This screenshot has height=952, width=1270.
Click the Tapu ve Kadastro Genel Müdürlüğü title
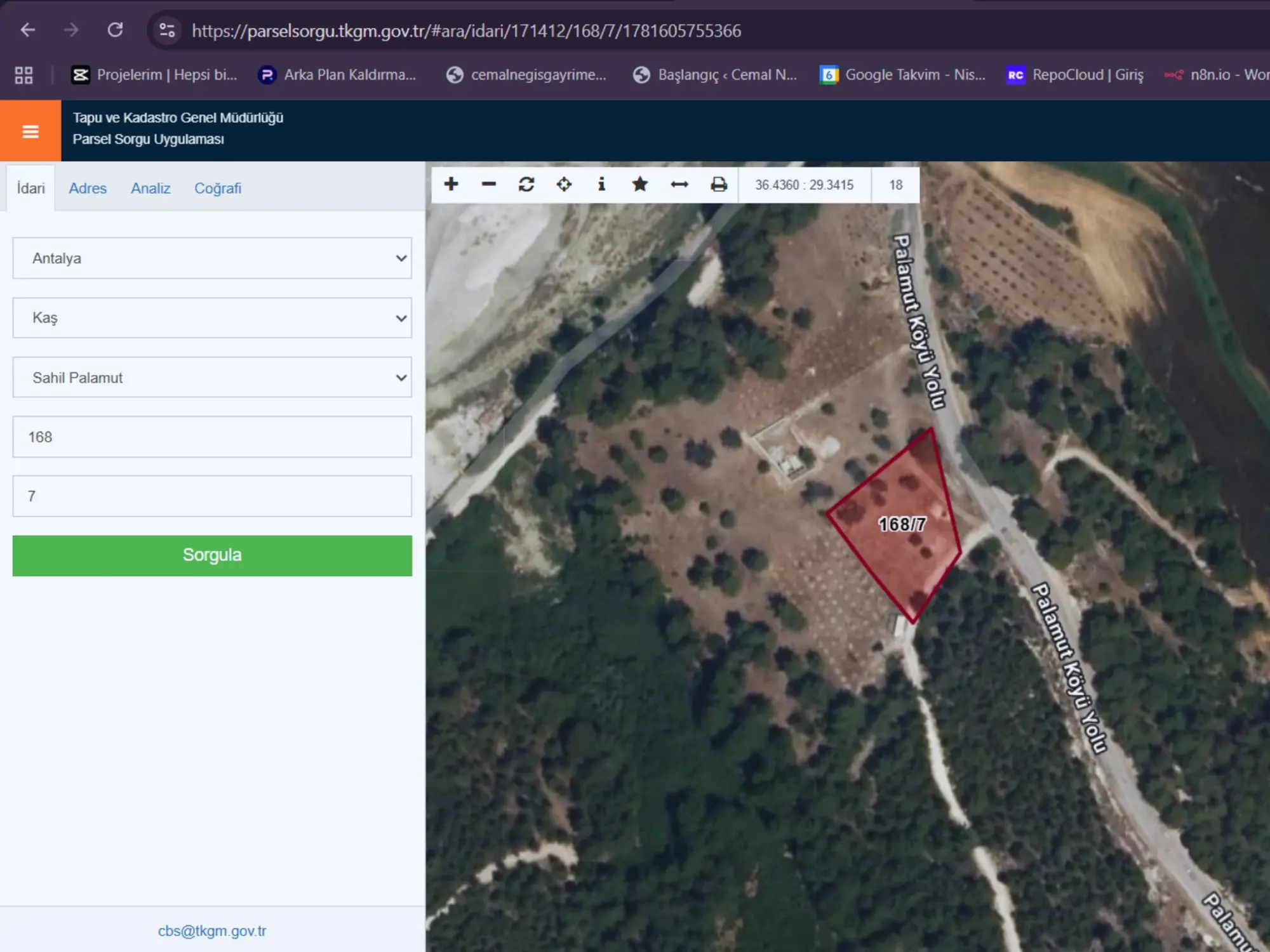pyautogui.click(x=178, y=117)
